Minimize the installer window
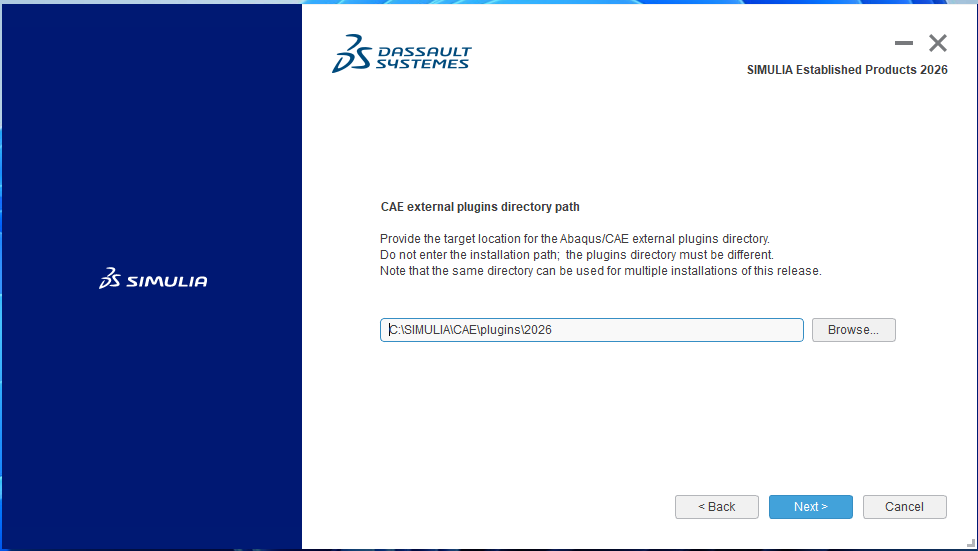Viewport: 978px width, 551px height. 903,43
